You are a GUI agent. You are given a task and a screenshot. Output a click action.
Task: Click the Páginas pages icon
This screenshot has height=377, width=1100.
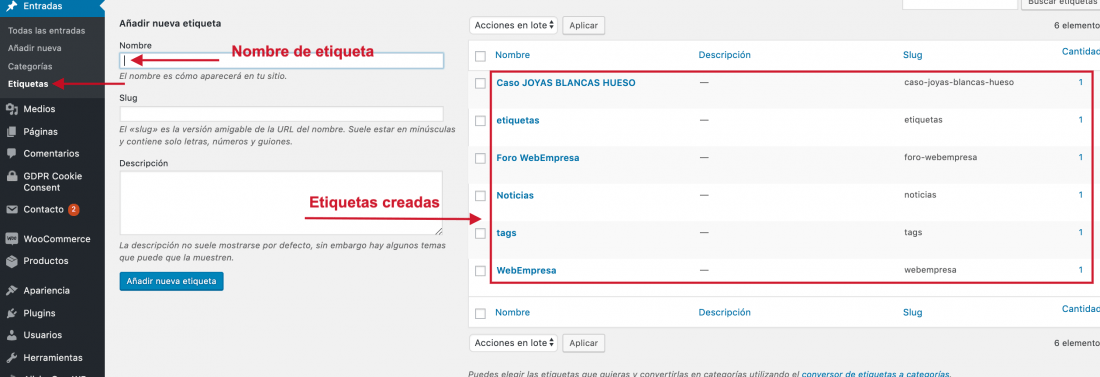12,131
